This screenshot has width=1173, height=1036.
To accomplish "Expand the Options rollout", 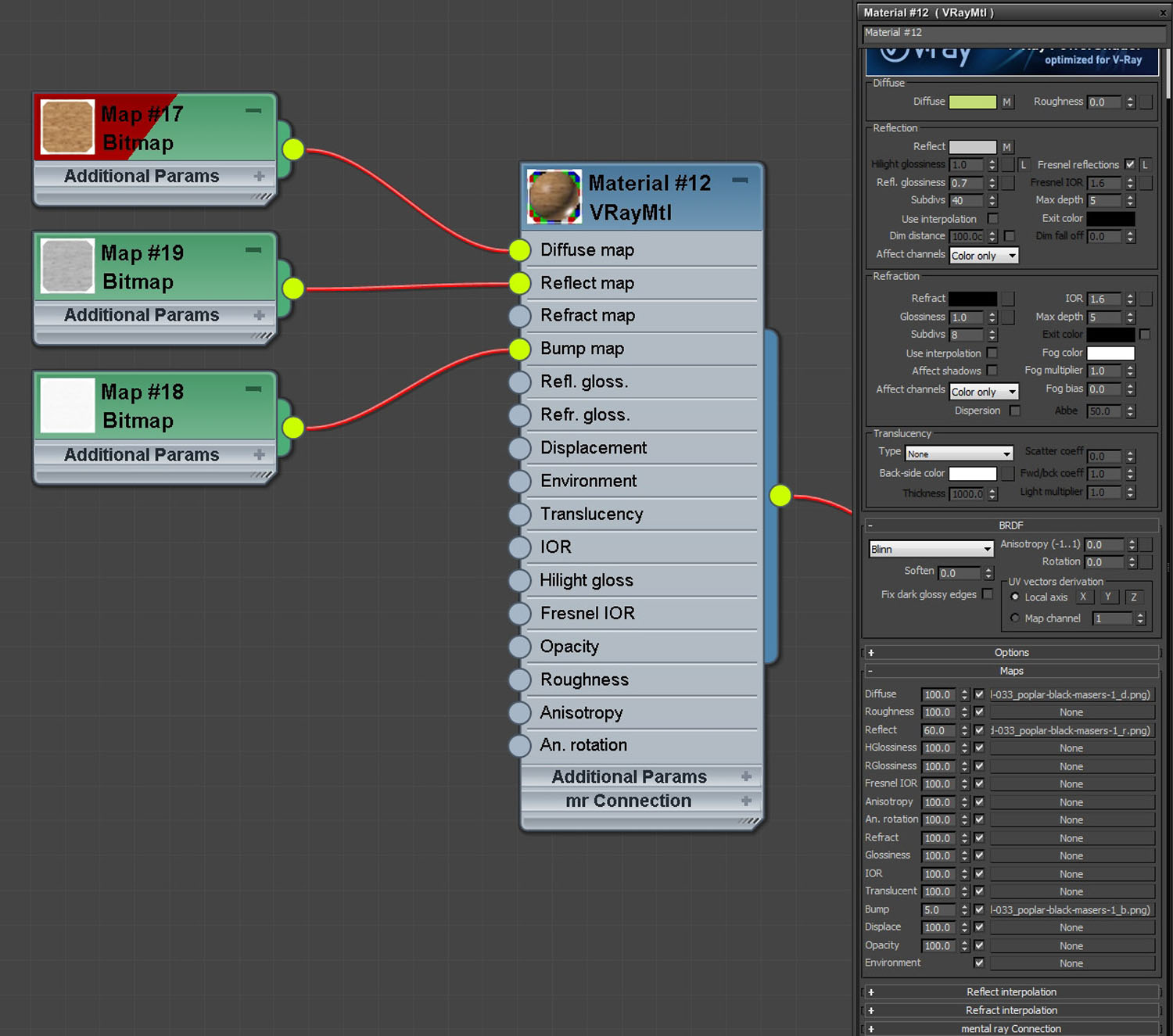I will (1011, 652).
